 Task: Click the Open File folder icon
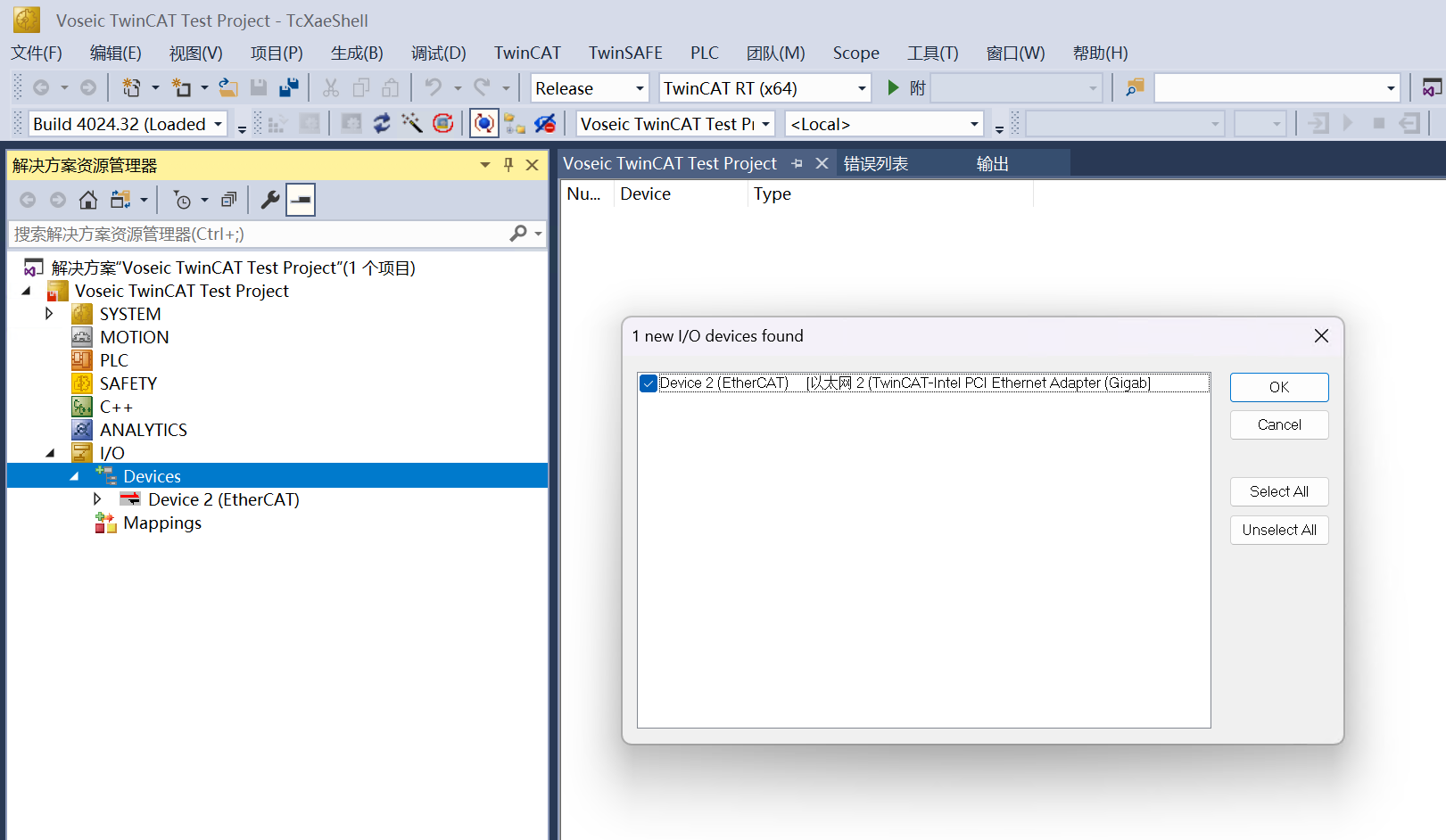pyautogui.click(x=228, y=87)
